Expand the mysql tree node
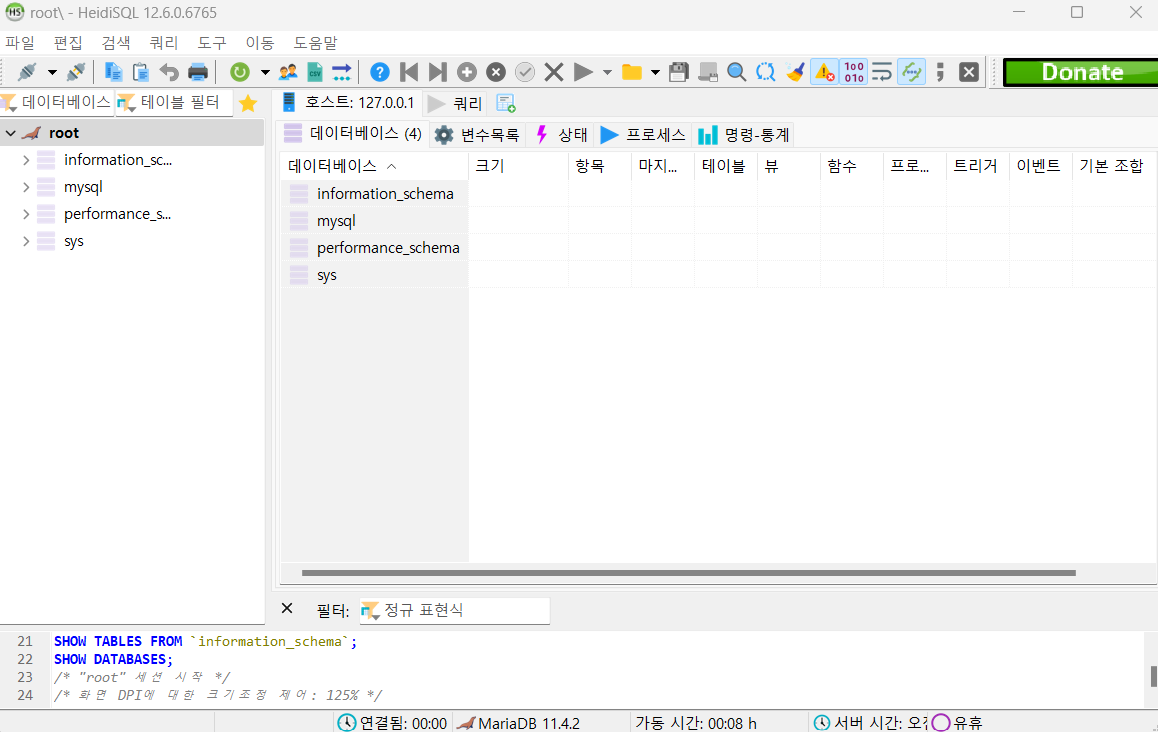The width and height of the screenshot is (1158, 732). (26, 187)
